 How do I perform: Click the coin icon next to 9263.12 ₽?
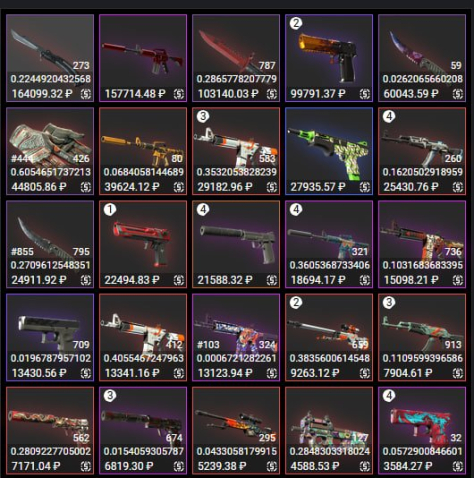(365, 373)
